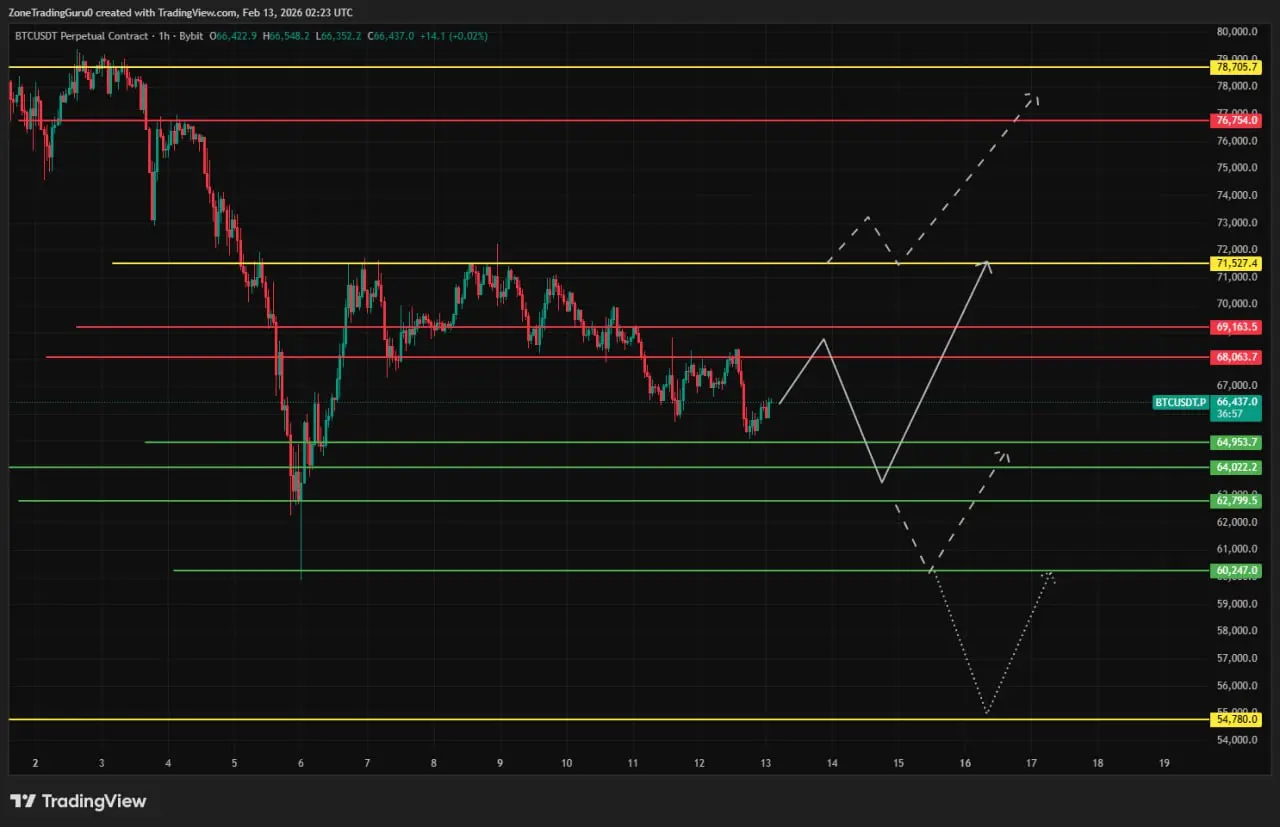Click the 54,000.0 price scale tick

pos(1236,740)
